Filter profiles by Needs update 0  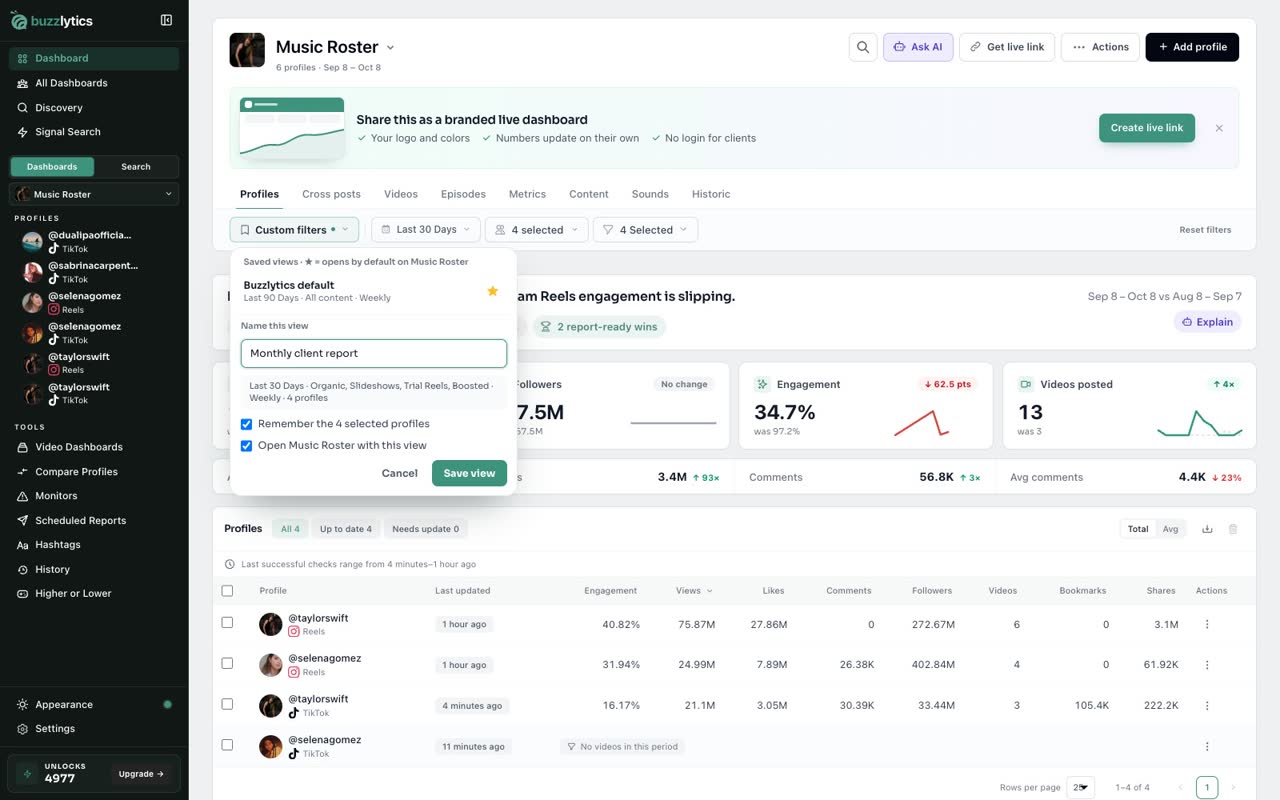coord(425,529)
